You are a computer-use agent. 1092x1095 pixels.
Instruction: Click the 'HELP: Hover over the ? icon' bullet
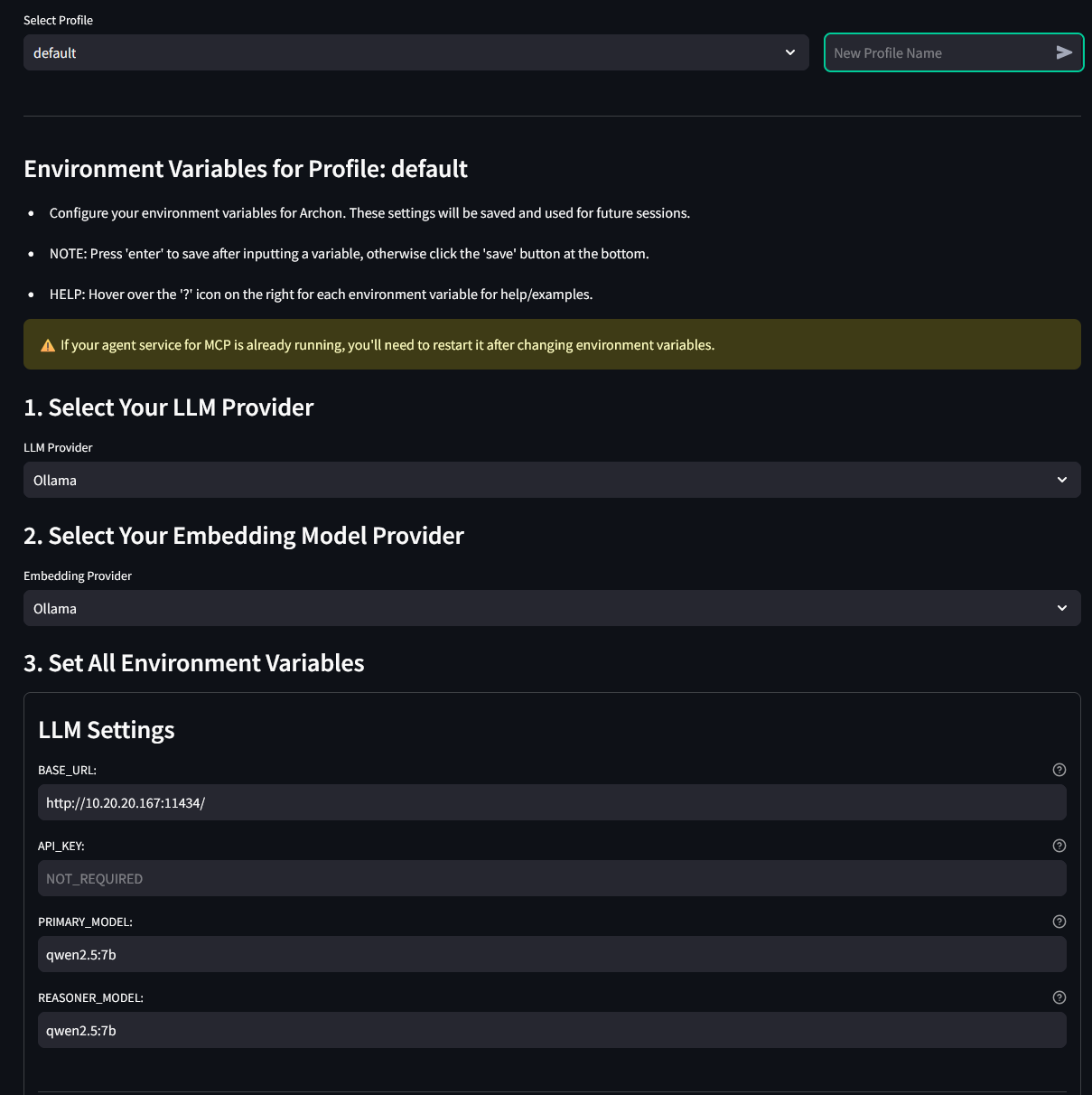pos(321,295)
